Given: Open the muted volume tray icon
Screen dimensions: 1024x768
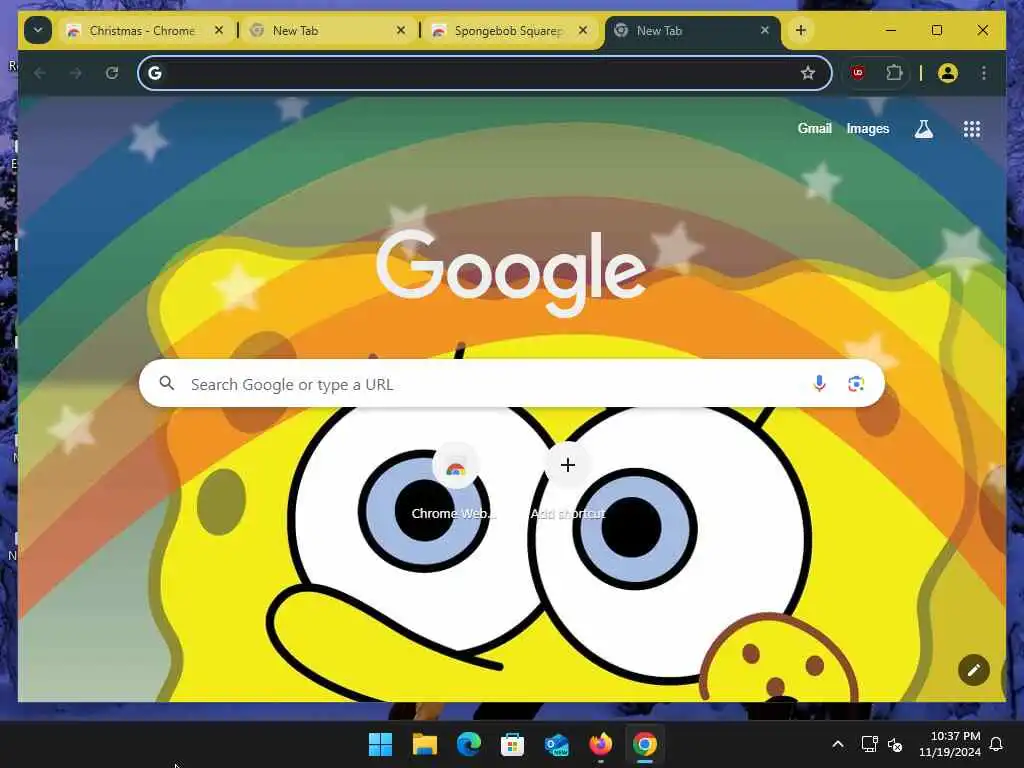Looking at the screenshot, I should tap(895, 744).
